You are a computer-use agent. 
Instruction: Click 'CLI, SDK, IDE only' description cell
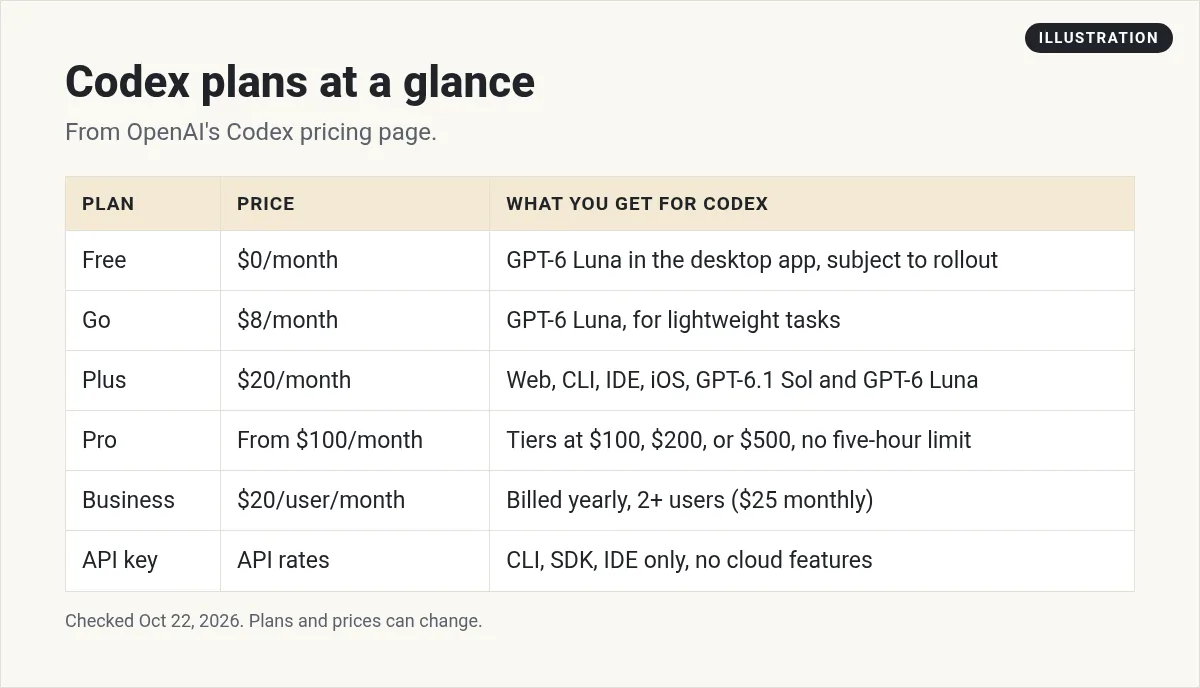812,560
